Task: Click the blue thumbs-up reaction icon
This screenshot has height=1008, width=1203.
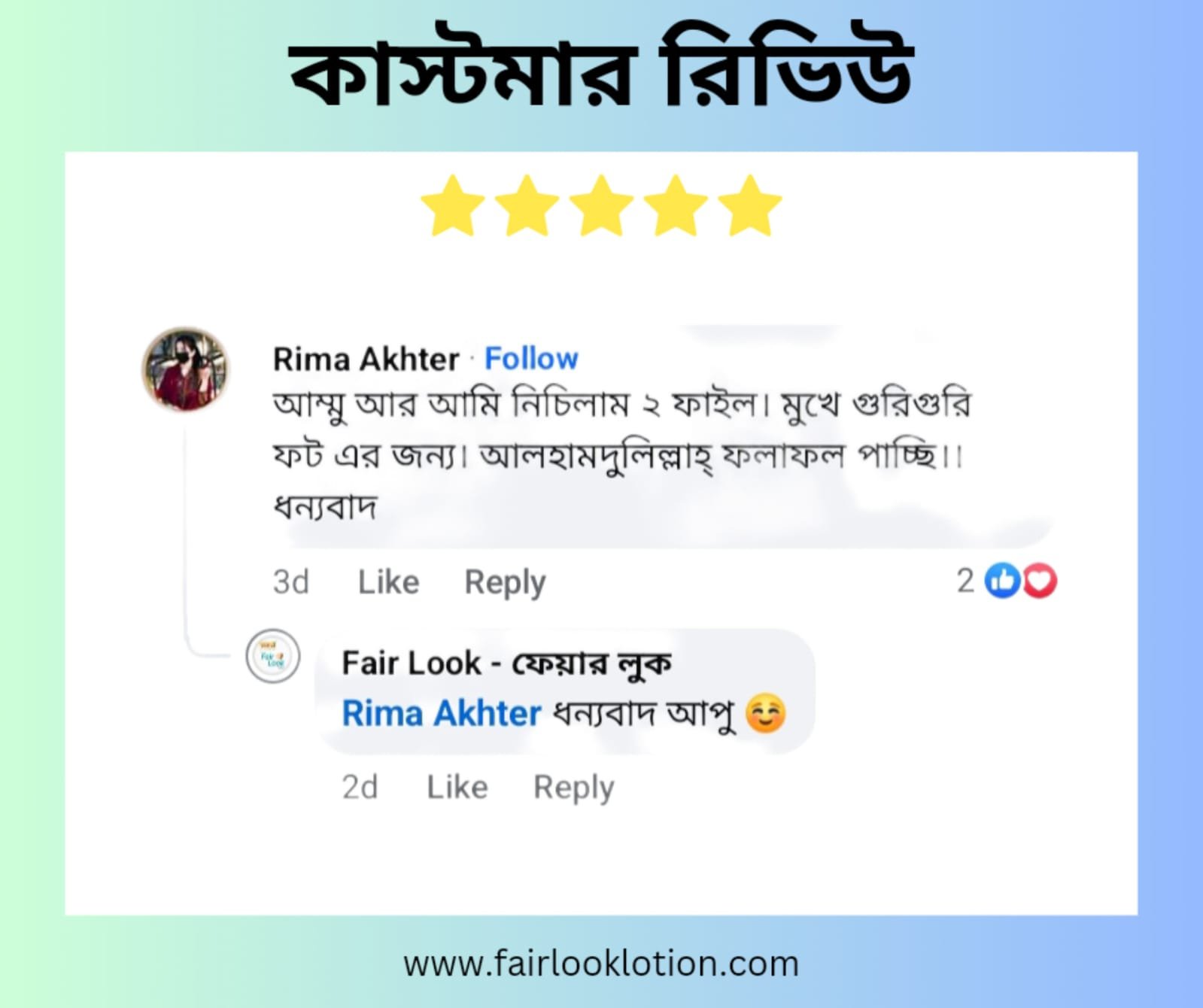Action: click(1001, 581)
